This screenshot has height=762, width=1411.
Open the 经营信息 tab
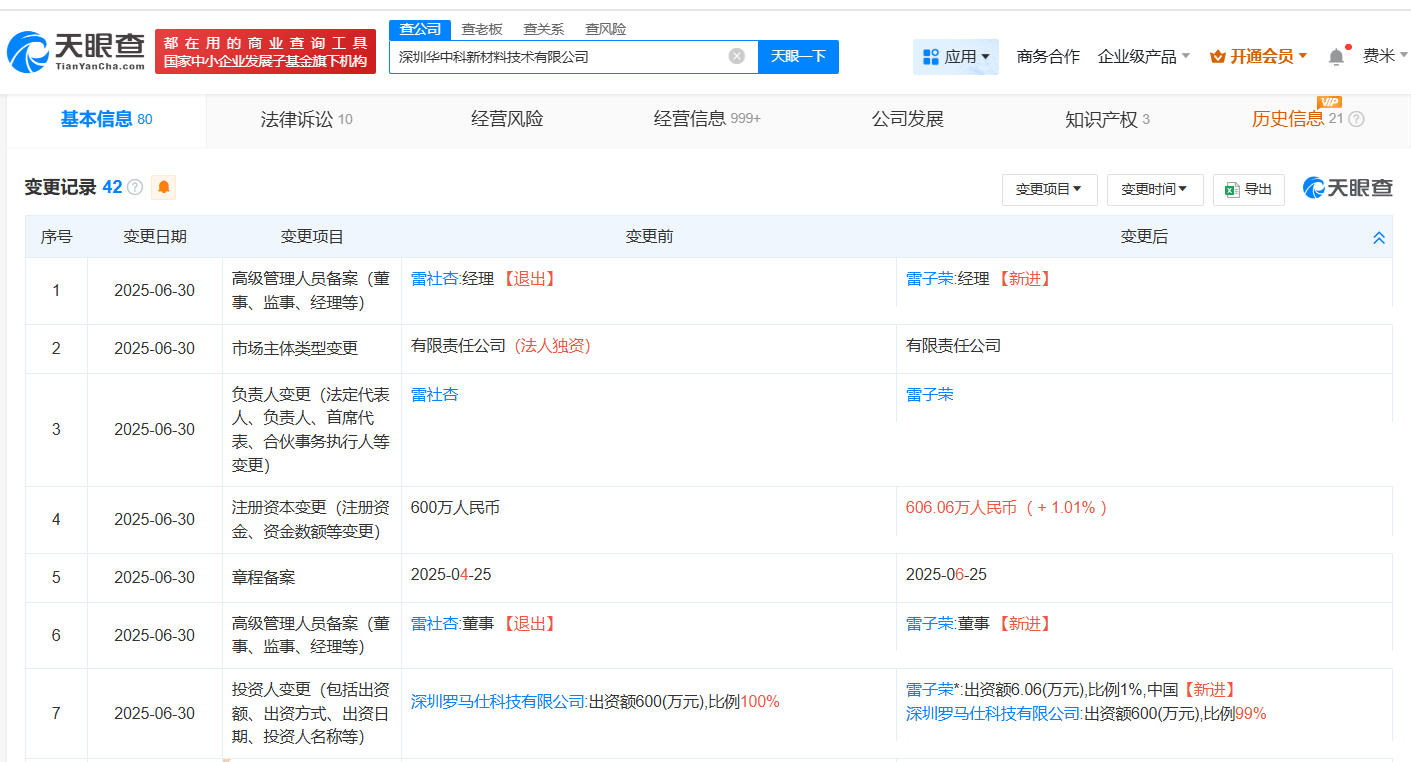click(x=707, y=119)
